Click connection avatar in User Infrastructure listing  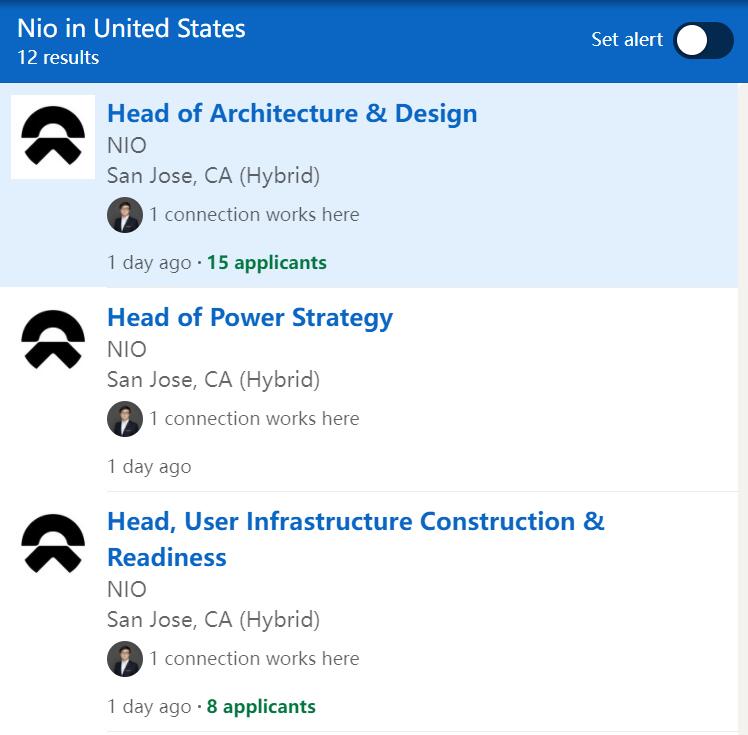coord(125,659)
